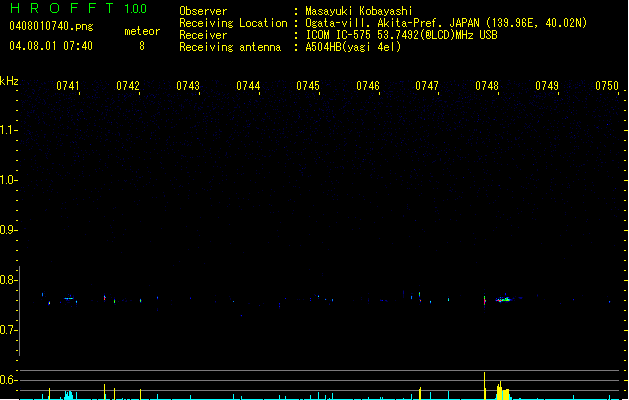Click the 0741 time axis marker
The height and width of the screenshot is (400, 629).
pyautogui.click(x=68, y=86)
